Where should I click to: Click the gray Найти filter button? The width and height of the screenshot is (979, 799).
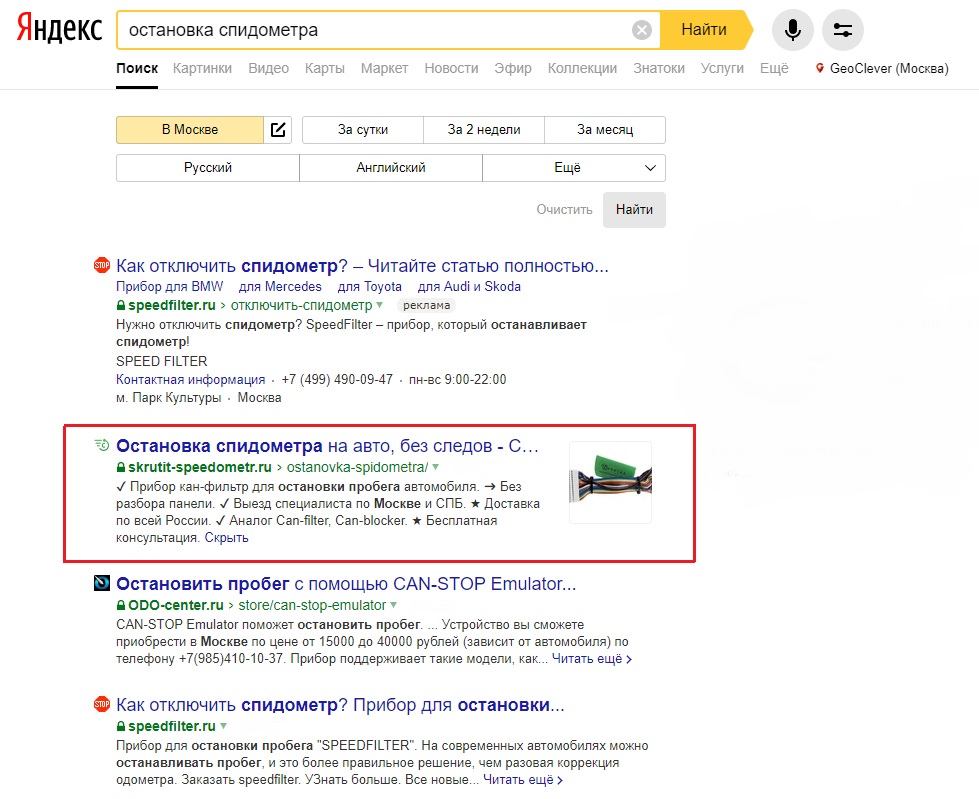click(x=634, y=210)
